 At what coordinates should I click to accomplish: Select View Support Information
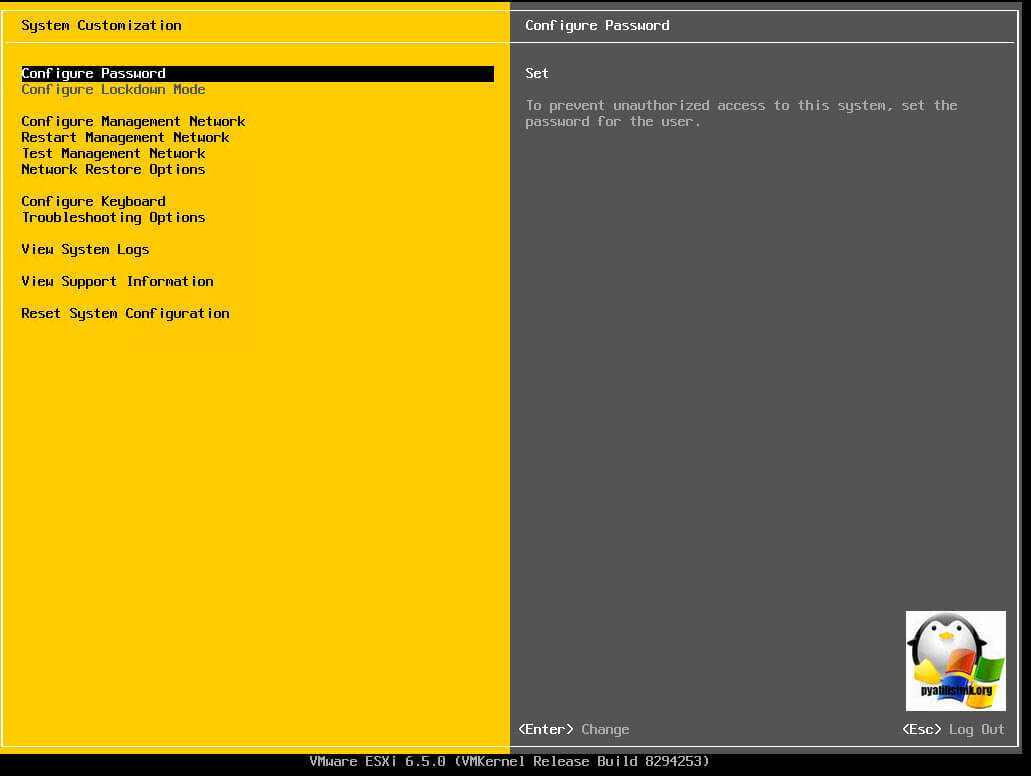117,281
